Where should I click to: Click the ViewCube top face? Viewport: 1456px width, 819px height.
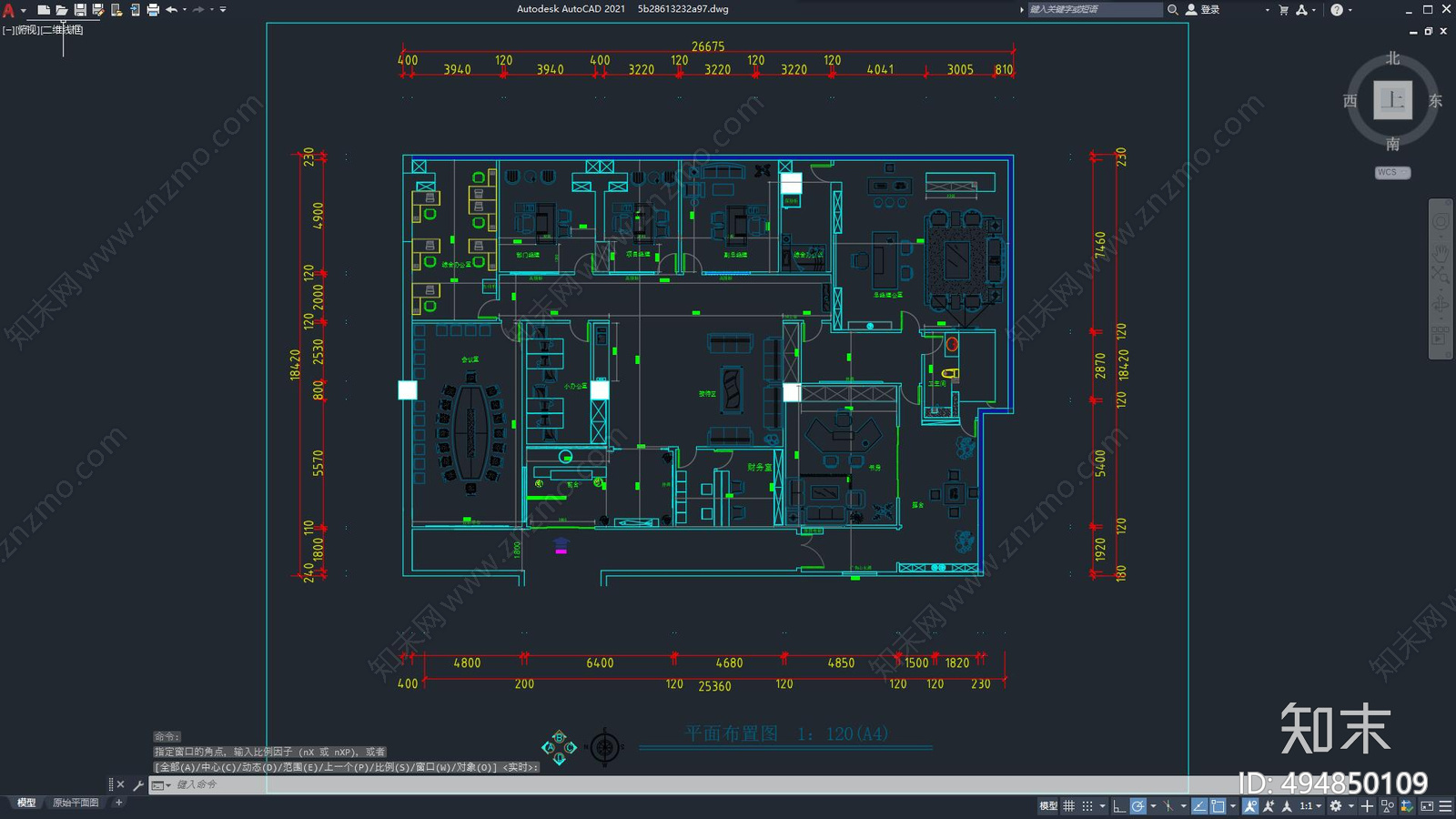tap(1392, 100)
